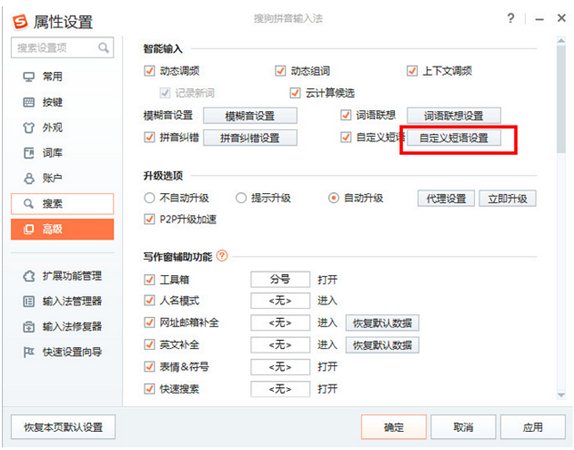Start 快速设置向导
The height and width of the screenshot is (450, 574).
(62, 352)
